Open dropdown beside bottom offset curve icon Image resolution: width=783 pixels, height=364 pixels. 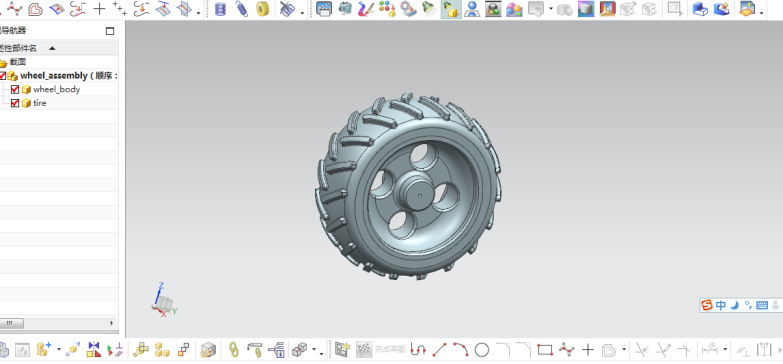pos(623,350)
